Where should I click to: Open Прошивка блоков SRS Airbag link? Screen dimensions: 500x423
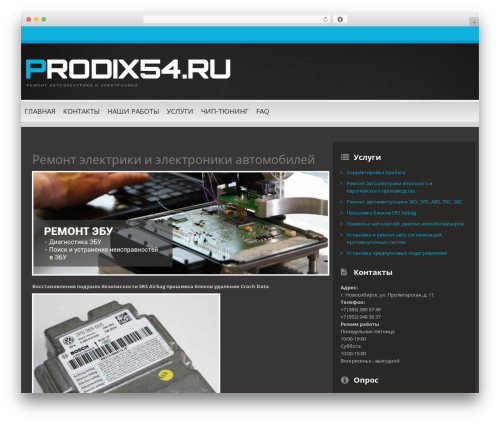tap(381, 213)
